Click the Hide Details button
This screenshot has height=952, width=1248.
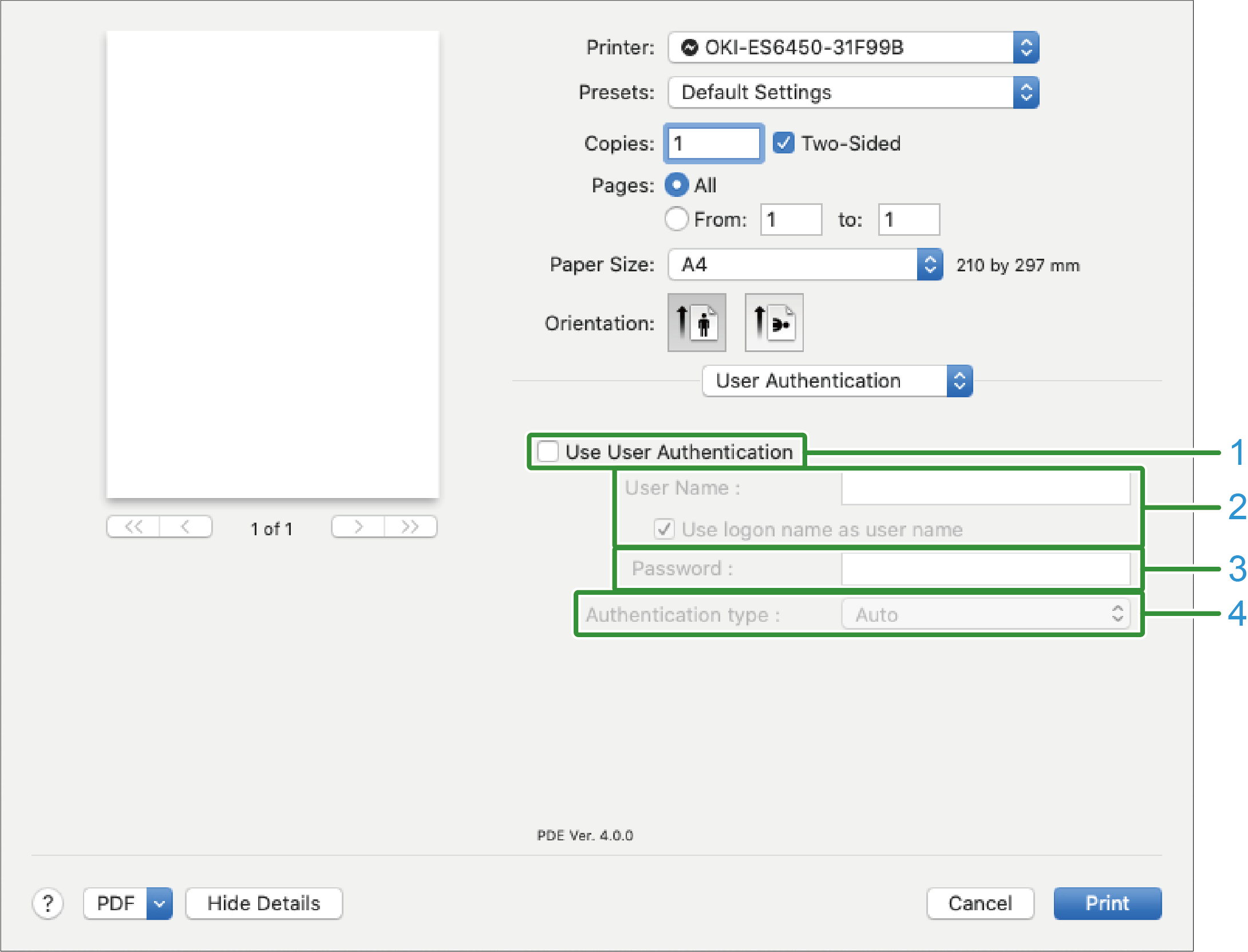264,903
